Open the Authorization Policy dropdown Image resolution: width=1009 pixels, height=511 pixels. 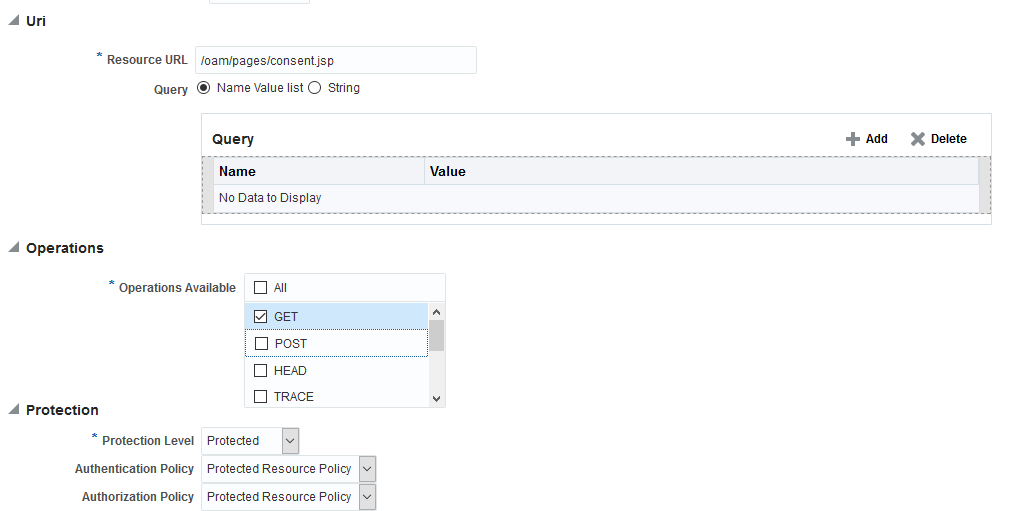point(367,497)
